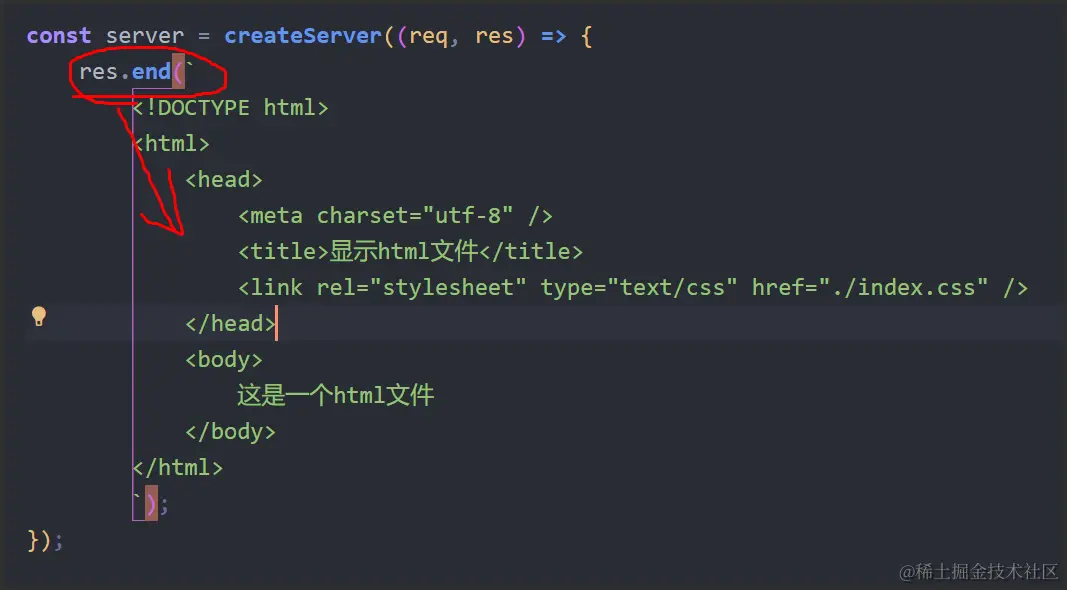Image resolution: width=1067 pixels, height=590 pixels.
Task: Place cursor at closing '</head>' tag
Action: 231,323
